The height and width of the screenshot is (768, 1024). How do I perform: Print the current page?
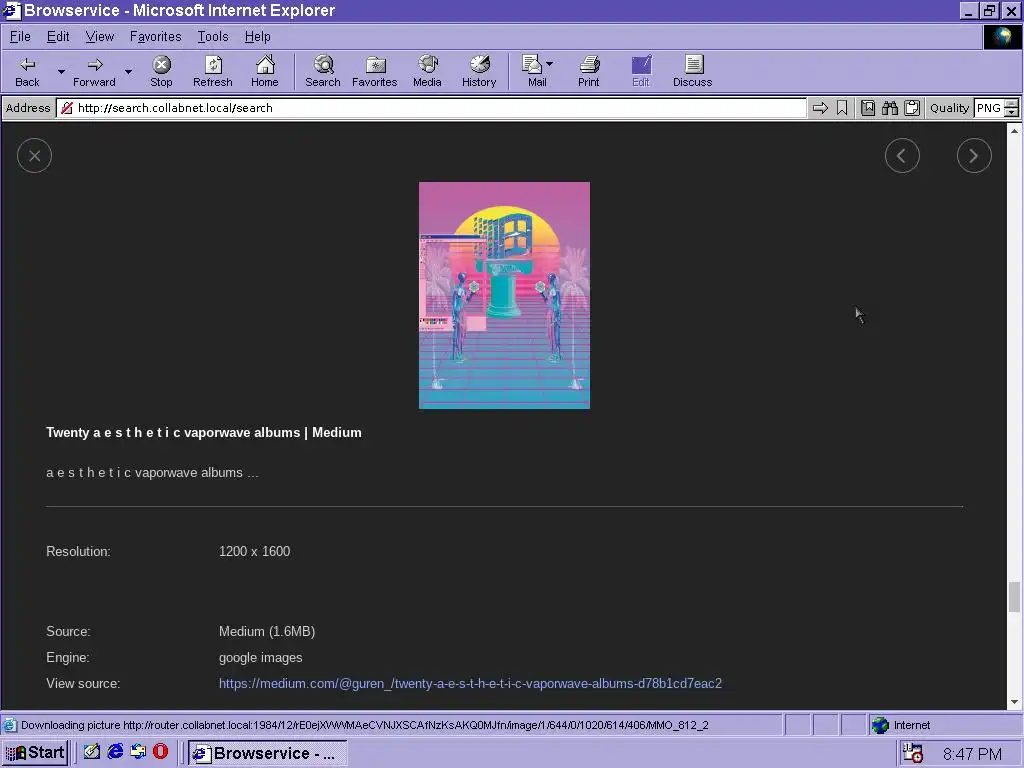click(x=588, y=72)
